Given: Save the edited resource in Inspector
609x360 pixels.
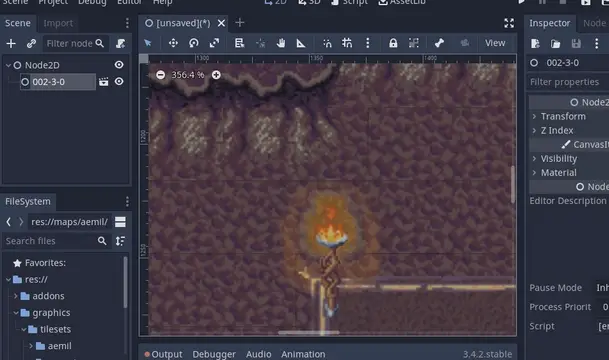Looking at the screenshot, I should 576,43.
